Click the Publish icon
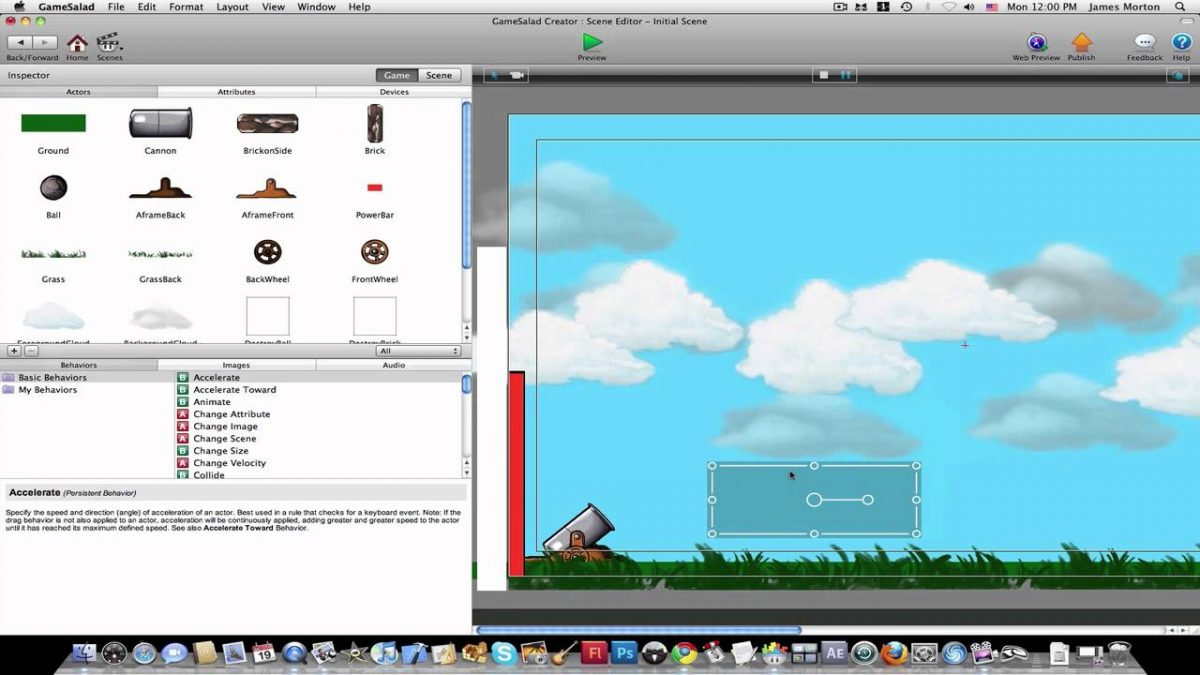1200x675 pixels. (1082, 43)
